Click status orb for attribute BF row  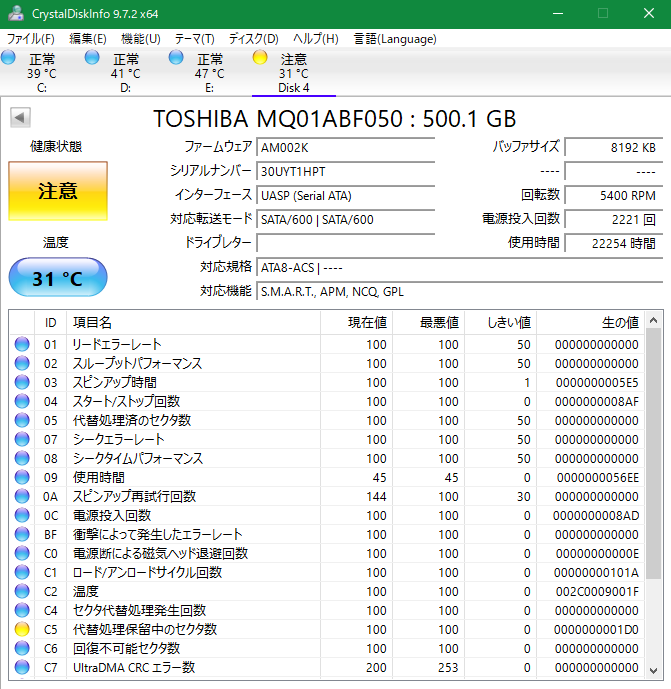22,534
